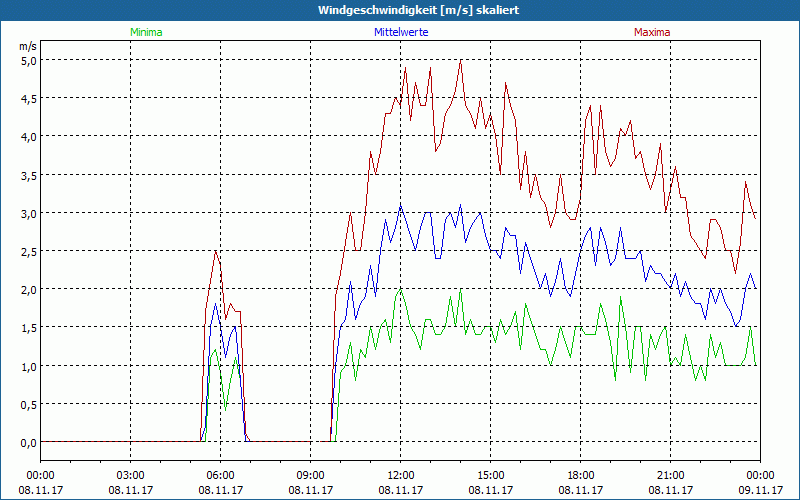This screenshot has width=800, height=500.
Task: Click the 1,5 y-axis value
Action: point(29,328)
